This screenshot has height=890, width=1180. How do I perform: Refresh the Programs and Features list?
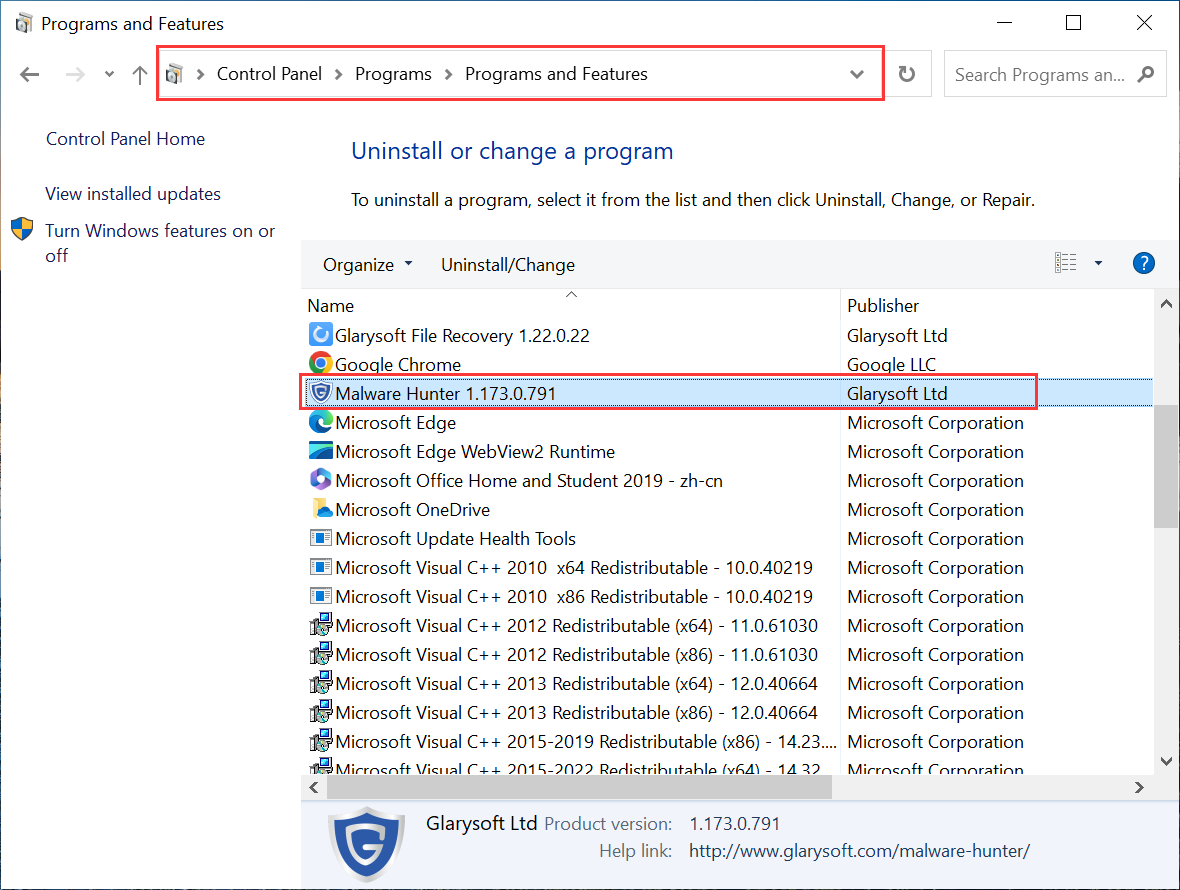(907, 75)
